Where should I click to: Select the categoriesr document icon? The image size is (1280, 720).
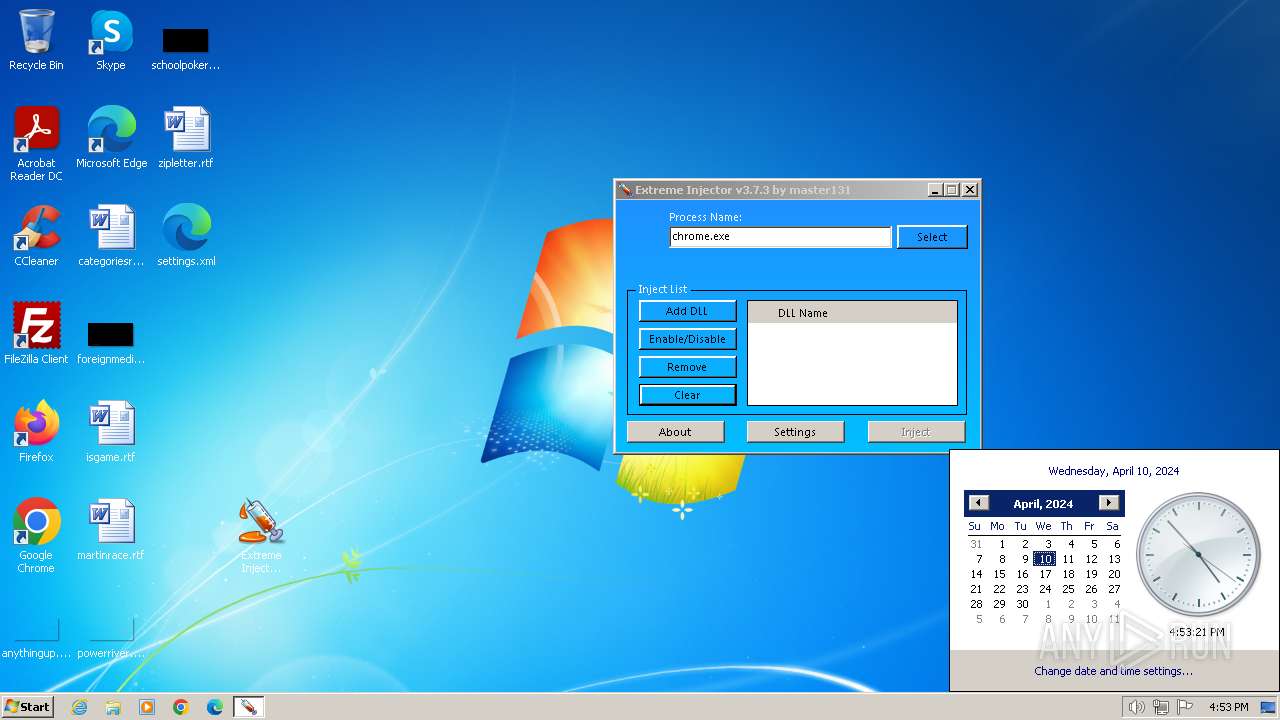pyautogui.click(x=111, y=236)
